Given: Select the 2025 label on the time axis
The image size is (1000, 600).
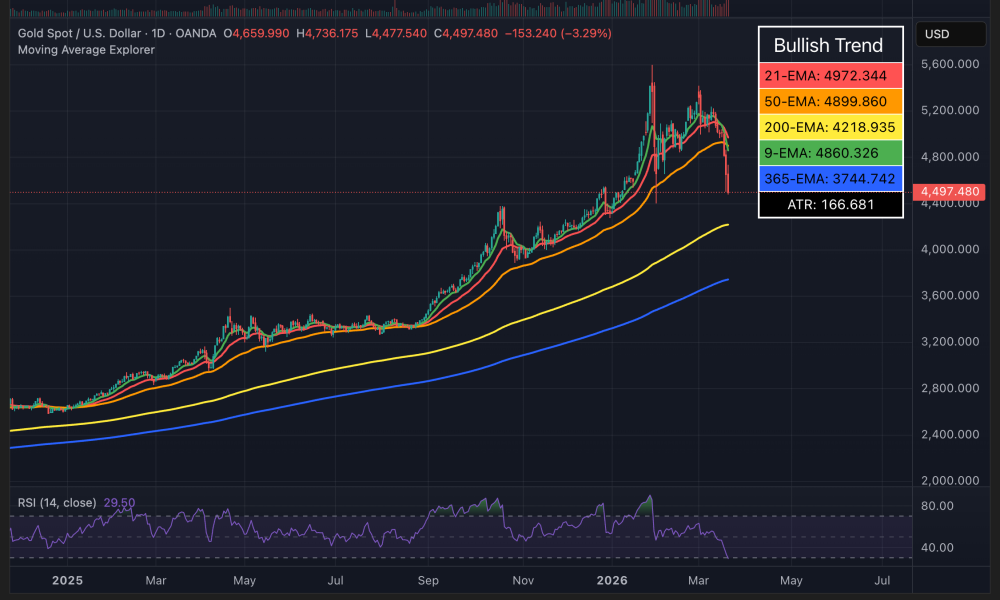Looking at the screenshot, I should 67,580.
